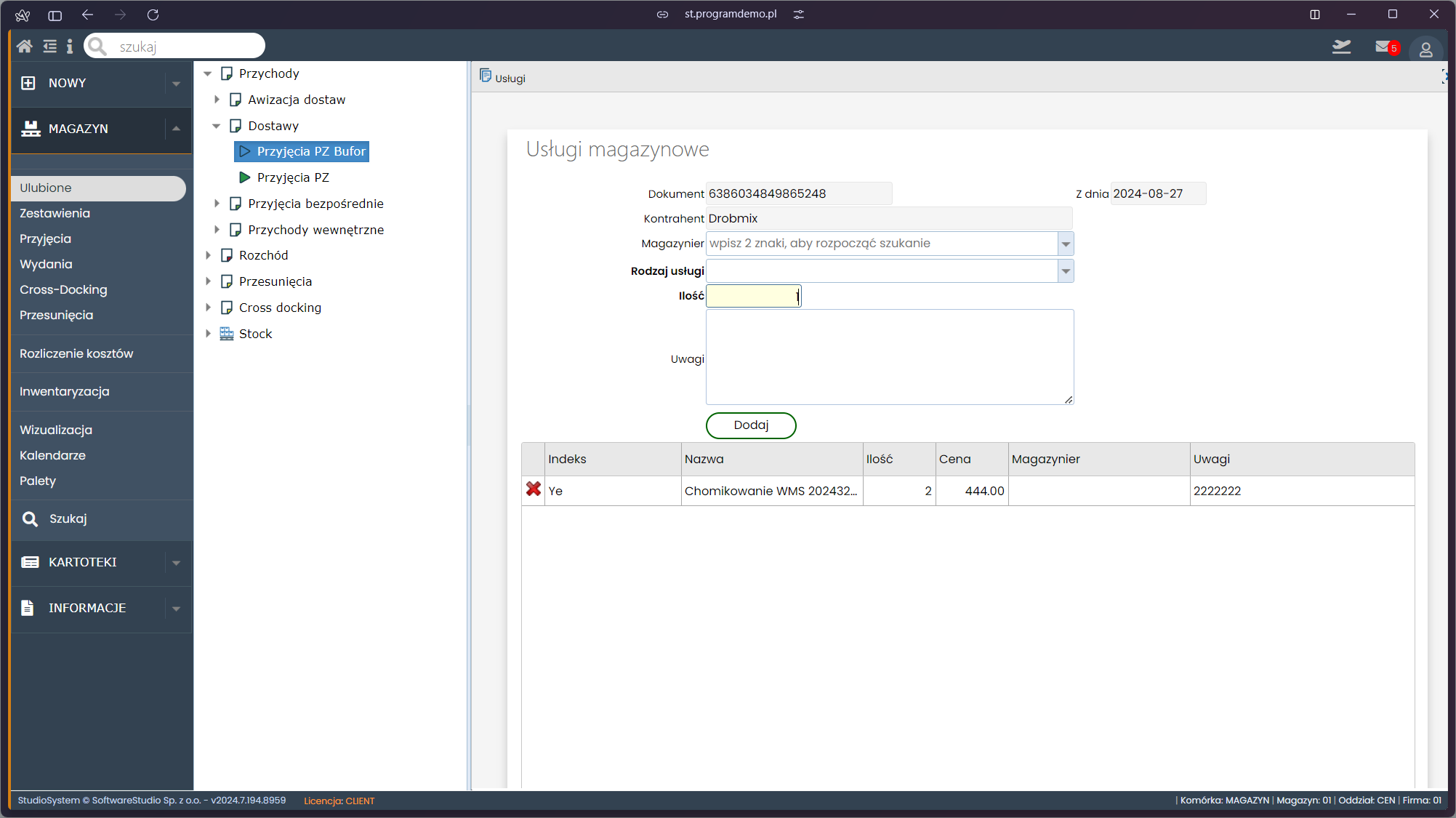1456x818 pixels.
Task: Expand the Przychody wewnętrzne node
Action: (x=217, y=230)
